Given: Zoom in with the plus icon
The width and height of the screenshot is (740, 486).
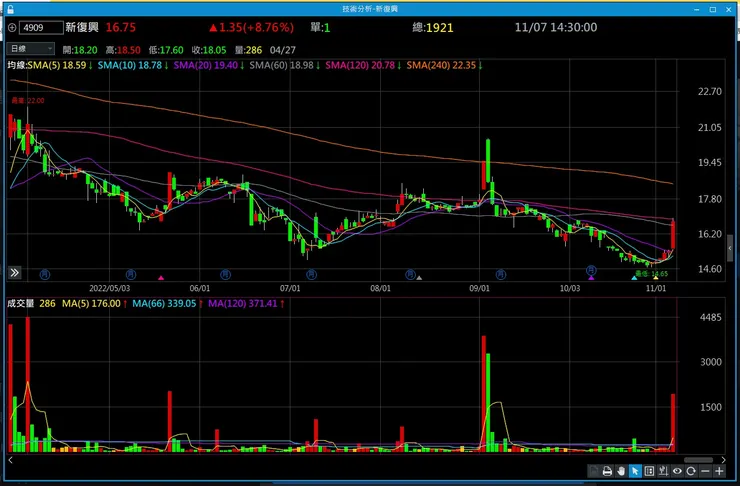Looking at the screenshot, I should point(719,471).
